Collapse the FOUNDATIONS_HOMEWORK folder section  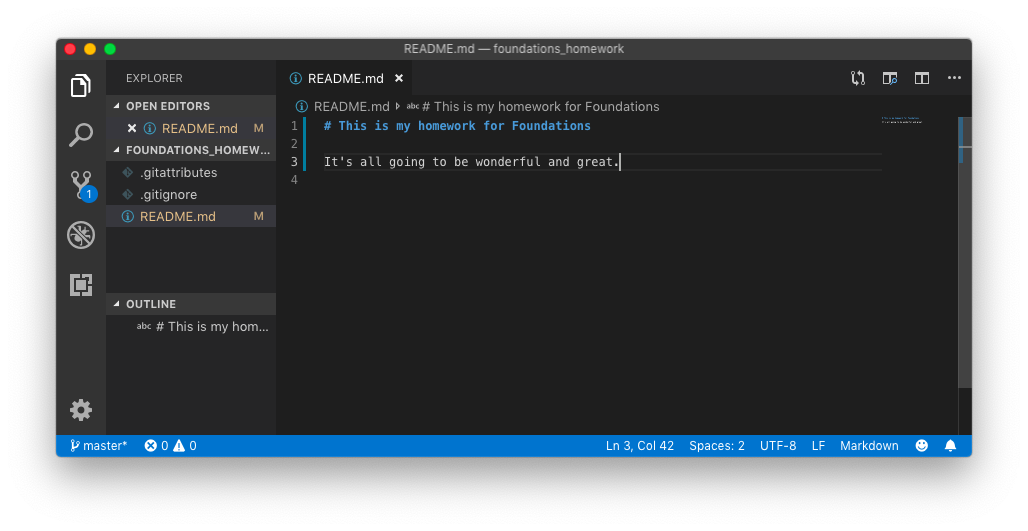click(191, 150)
